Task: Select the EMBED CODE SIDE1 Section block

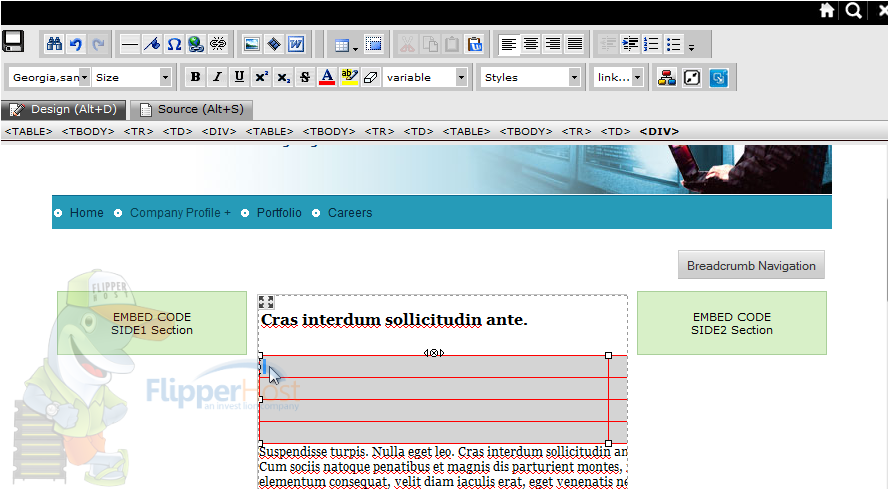Action: [x=152, y=323]
